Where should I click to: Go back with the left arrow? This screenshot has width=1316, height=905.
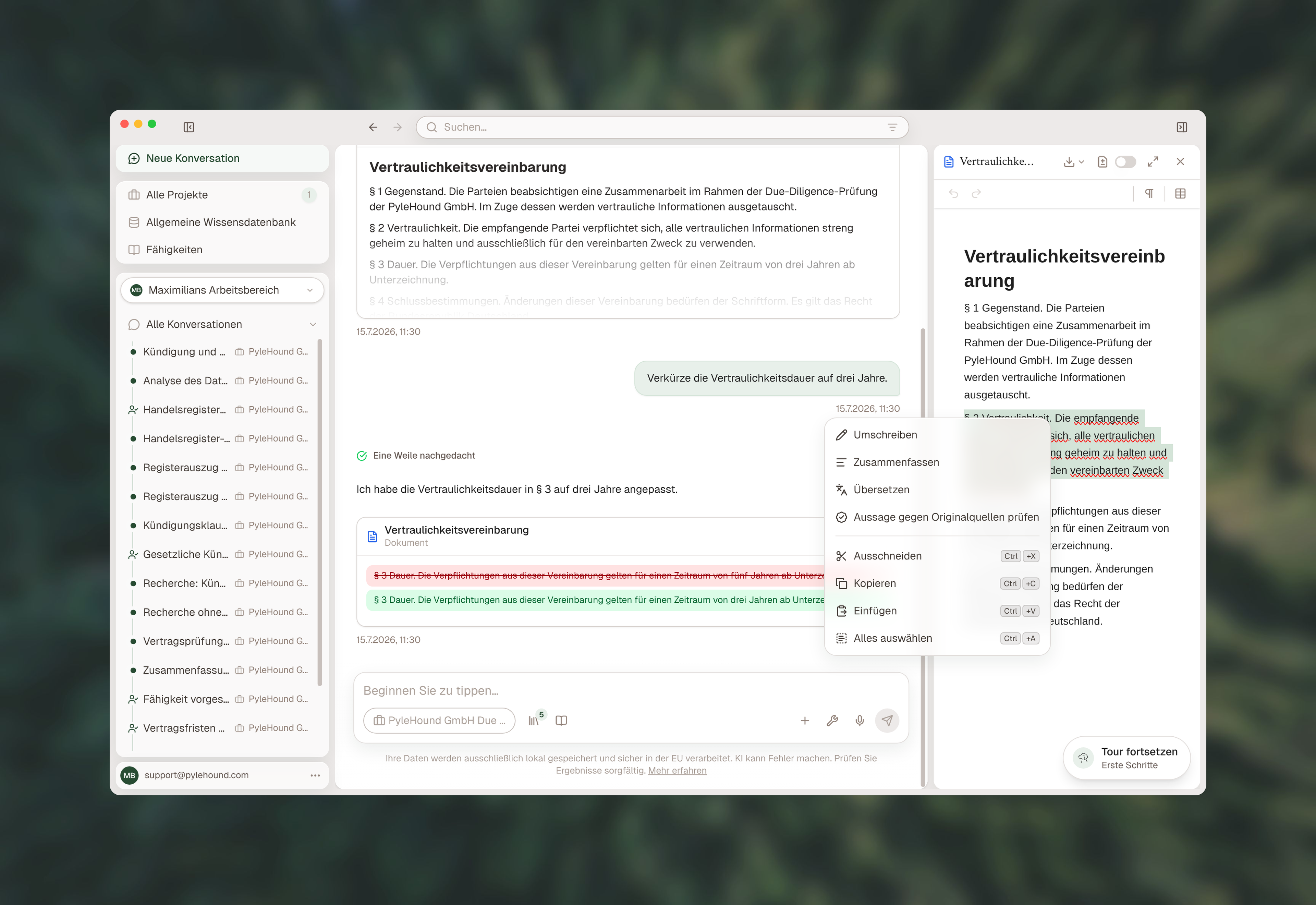373,127
